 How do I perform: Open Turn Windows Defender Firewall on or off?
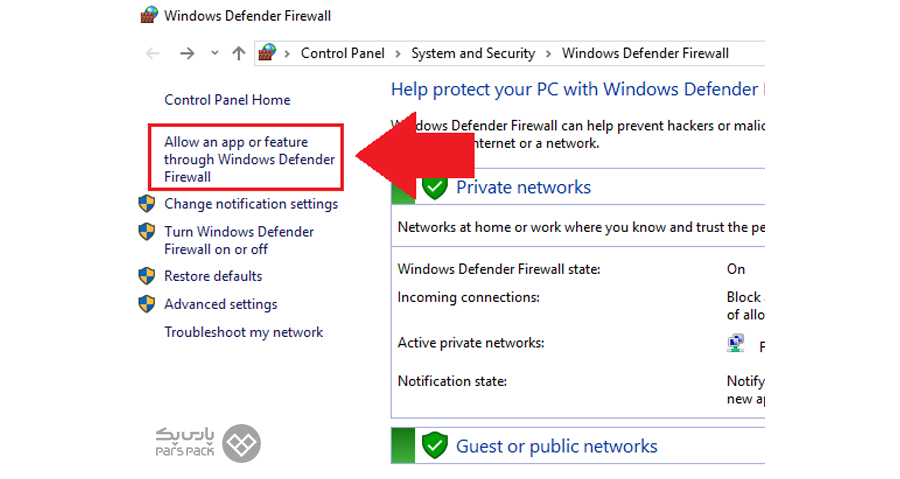click(x=239, y=240)
